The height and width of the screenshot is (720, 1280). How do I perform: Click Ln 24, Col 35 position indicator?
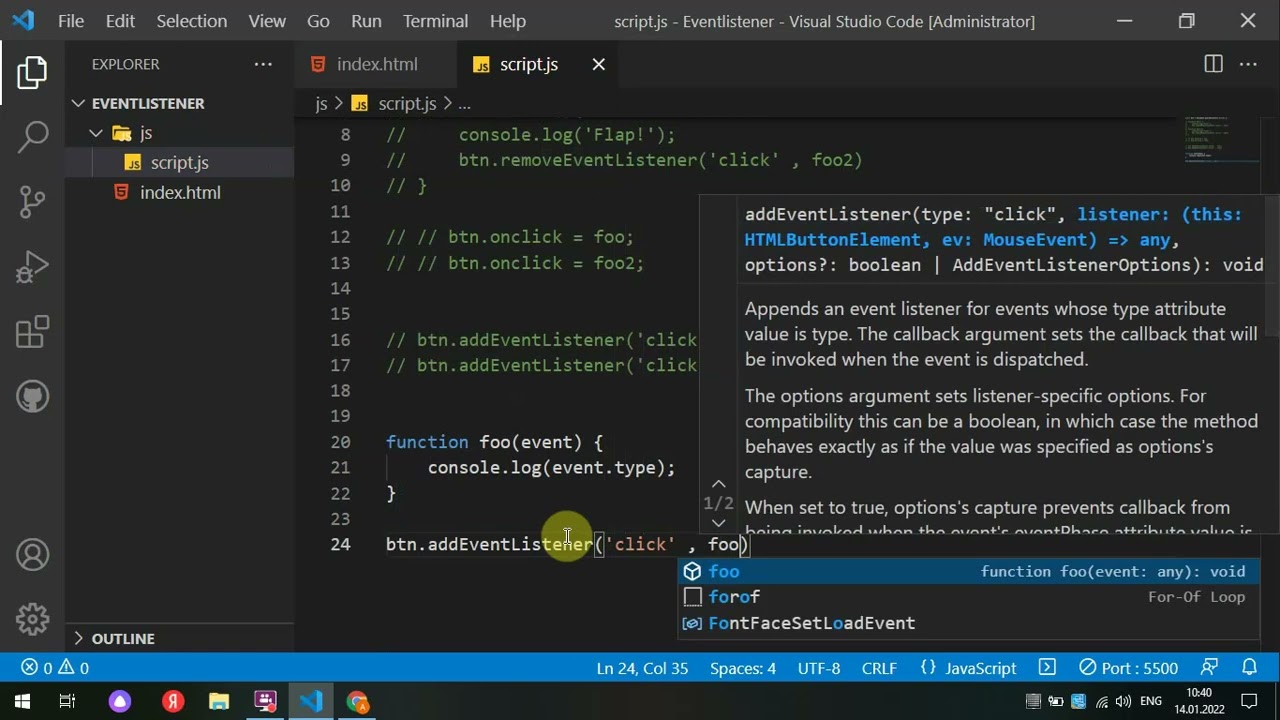click(642, 668)
